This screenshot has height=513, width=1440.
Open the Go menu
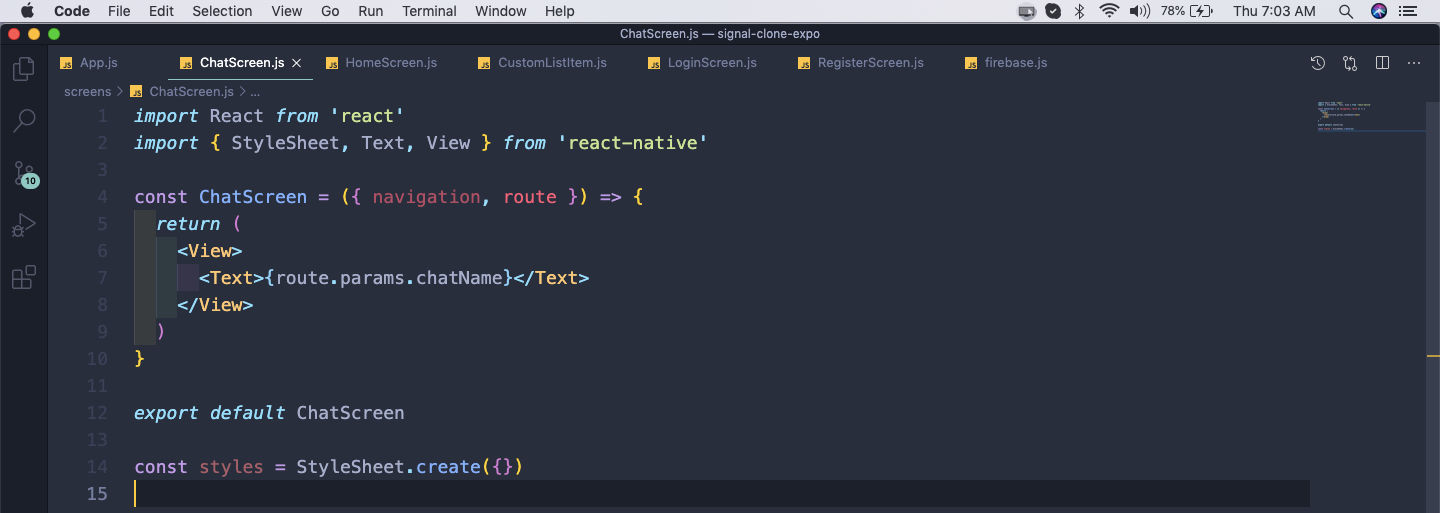[x=331, y=11]
